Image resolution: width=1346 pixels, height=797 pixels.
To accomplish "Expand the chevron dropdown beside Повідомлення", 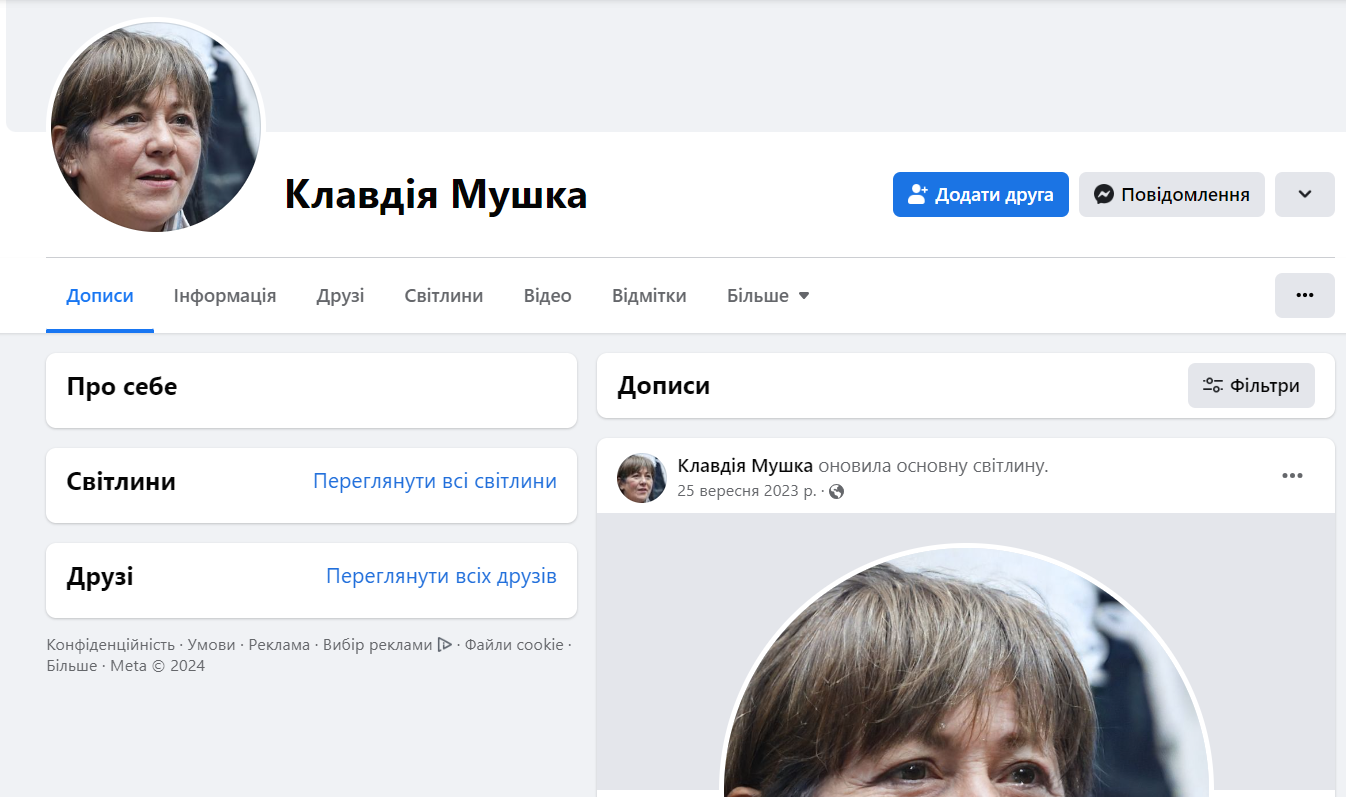I will coord(1304,194).
